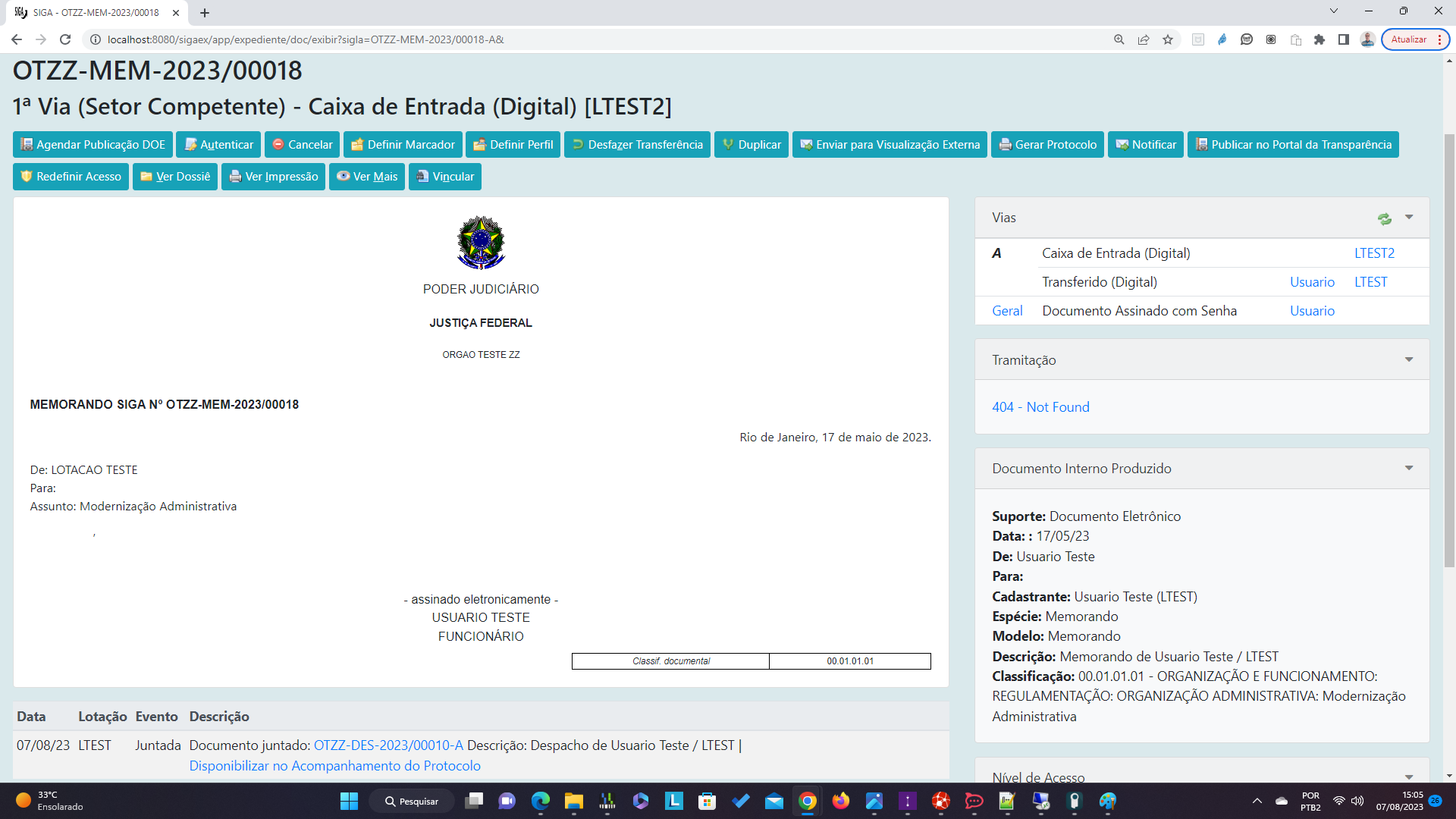Open a new browser tab
1456x819 pixels.
click(205, 13)
